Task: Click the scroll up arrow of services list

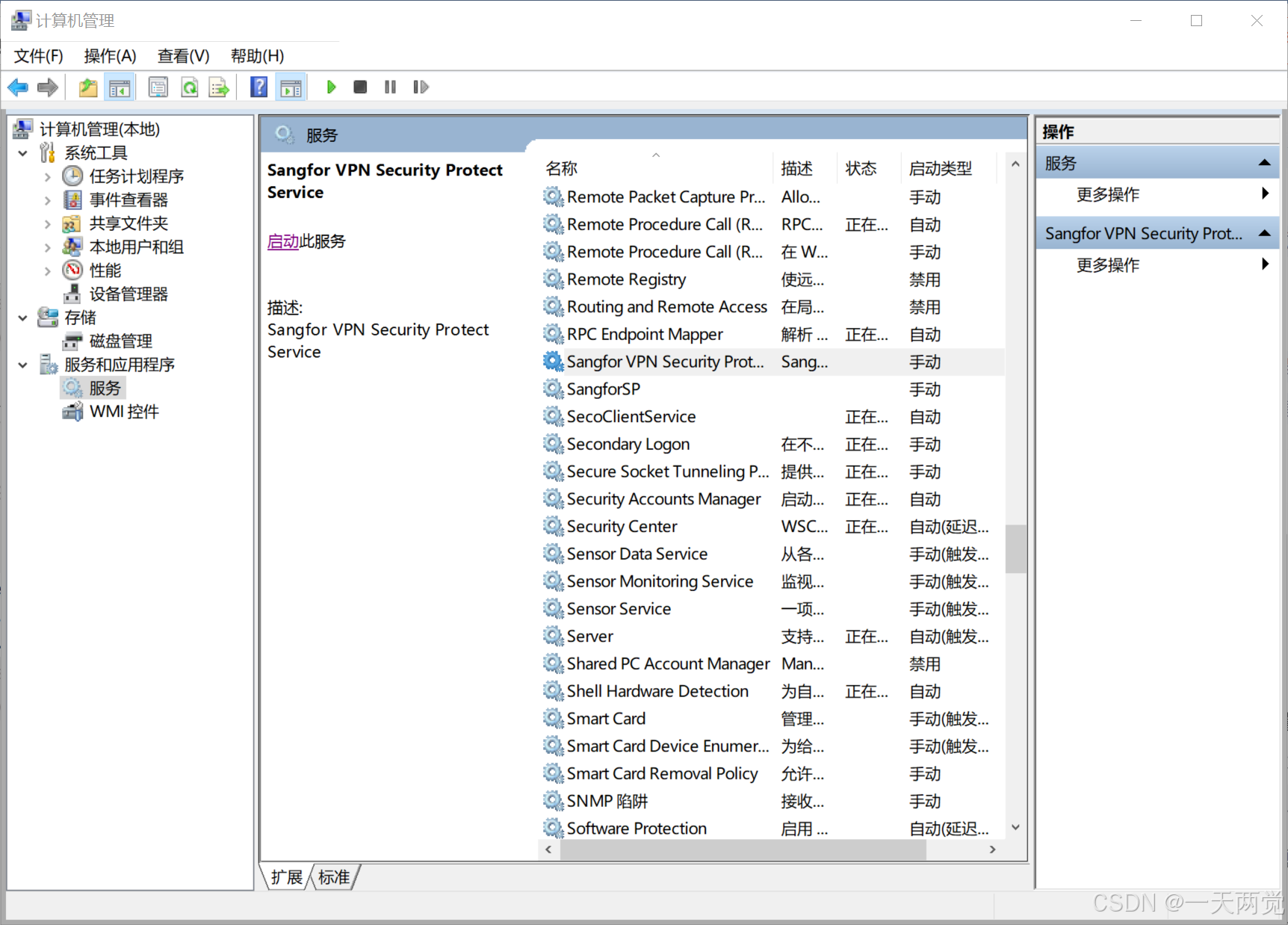Action: point(1015,164)
